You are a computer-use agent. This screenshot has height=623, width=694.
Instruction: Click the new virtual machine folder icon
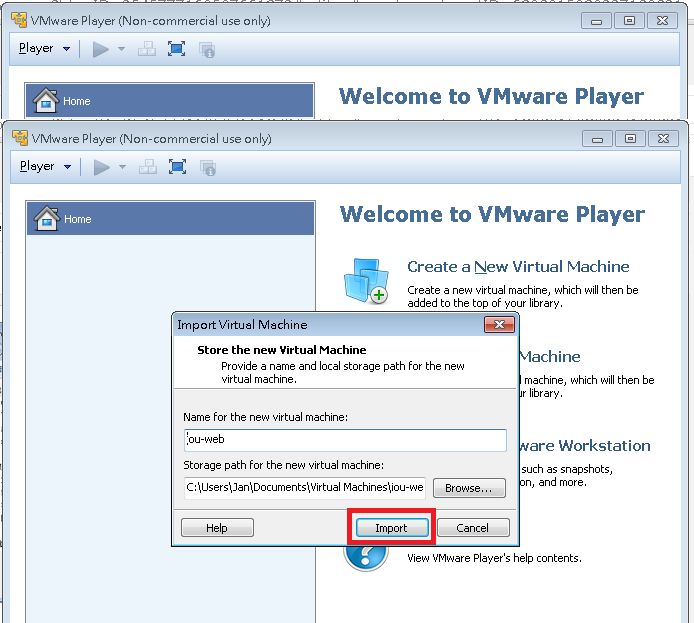tap(366, 281)
